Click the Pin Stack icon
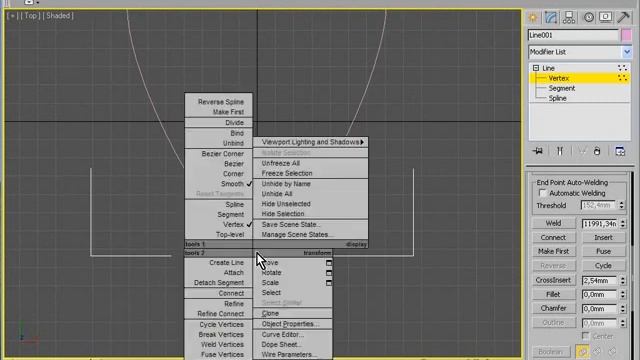The image size is (640, 360). [x=538, y=151]
